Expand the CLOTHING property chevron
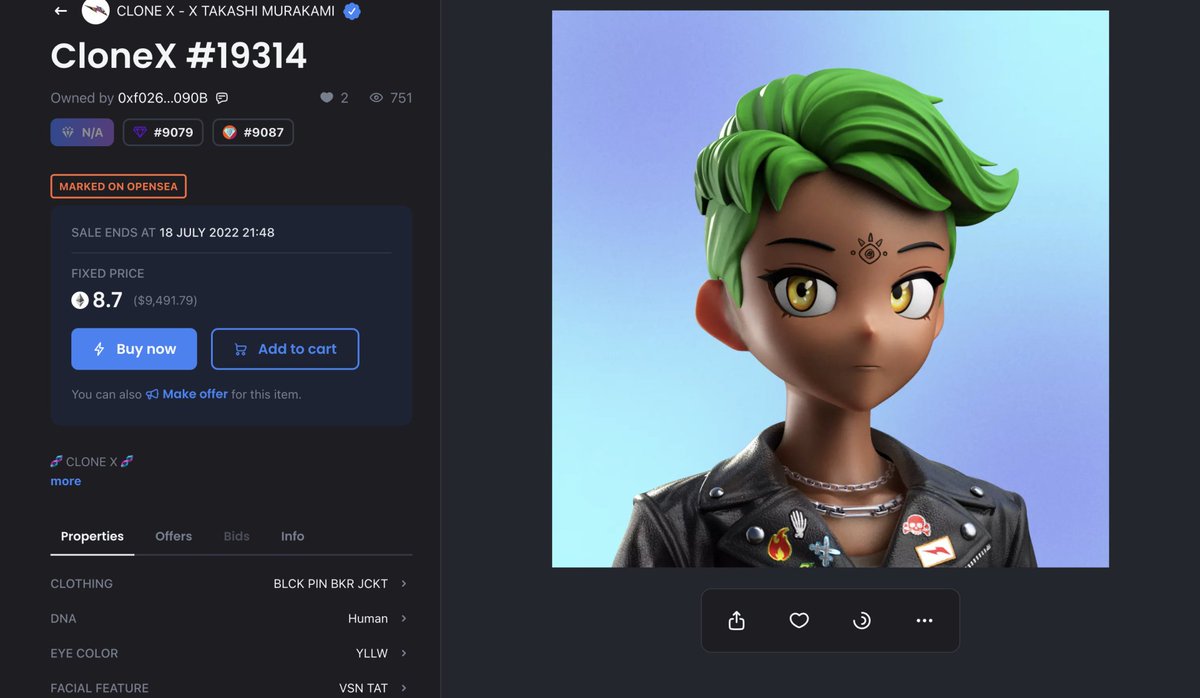Image resolution: width=1200 pixels, height=698 pixels. click(404, 583)
